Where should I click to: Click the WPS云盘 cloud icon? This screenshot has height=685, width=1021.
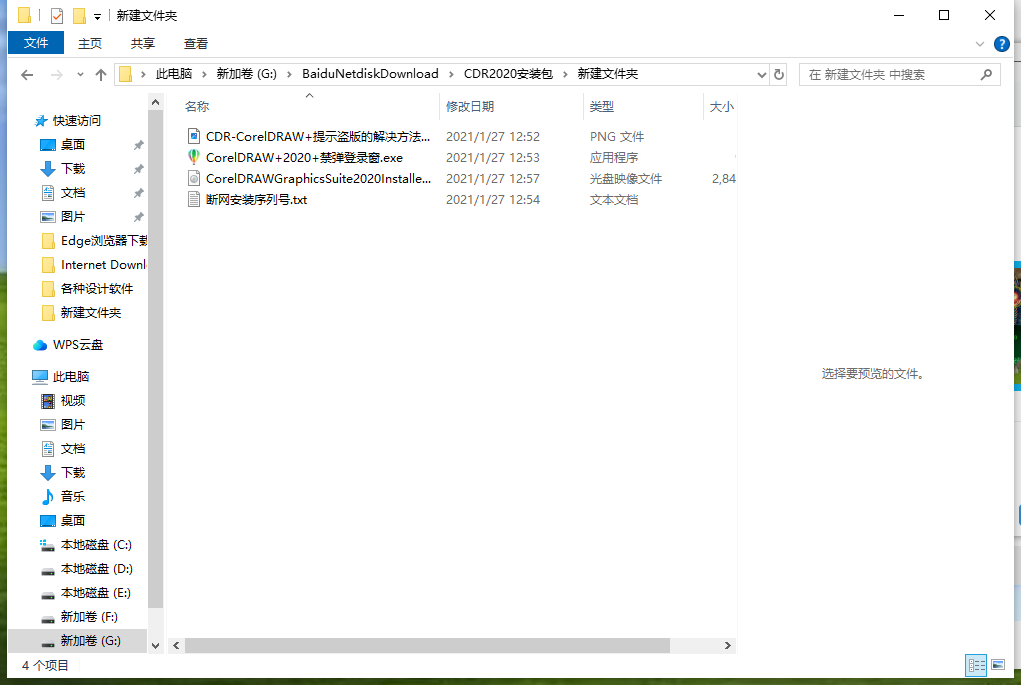click(x=40, y=345)
